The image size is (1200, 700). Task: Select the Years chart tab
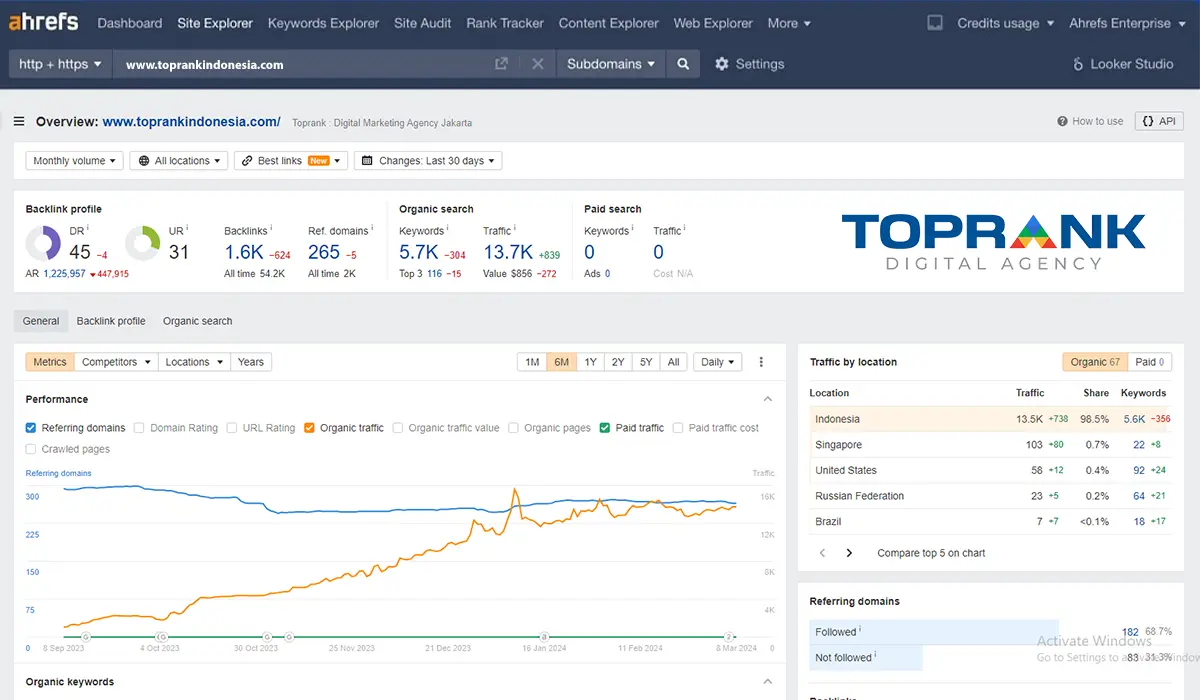(251, 362)
